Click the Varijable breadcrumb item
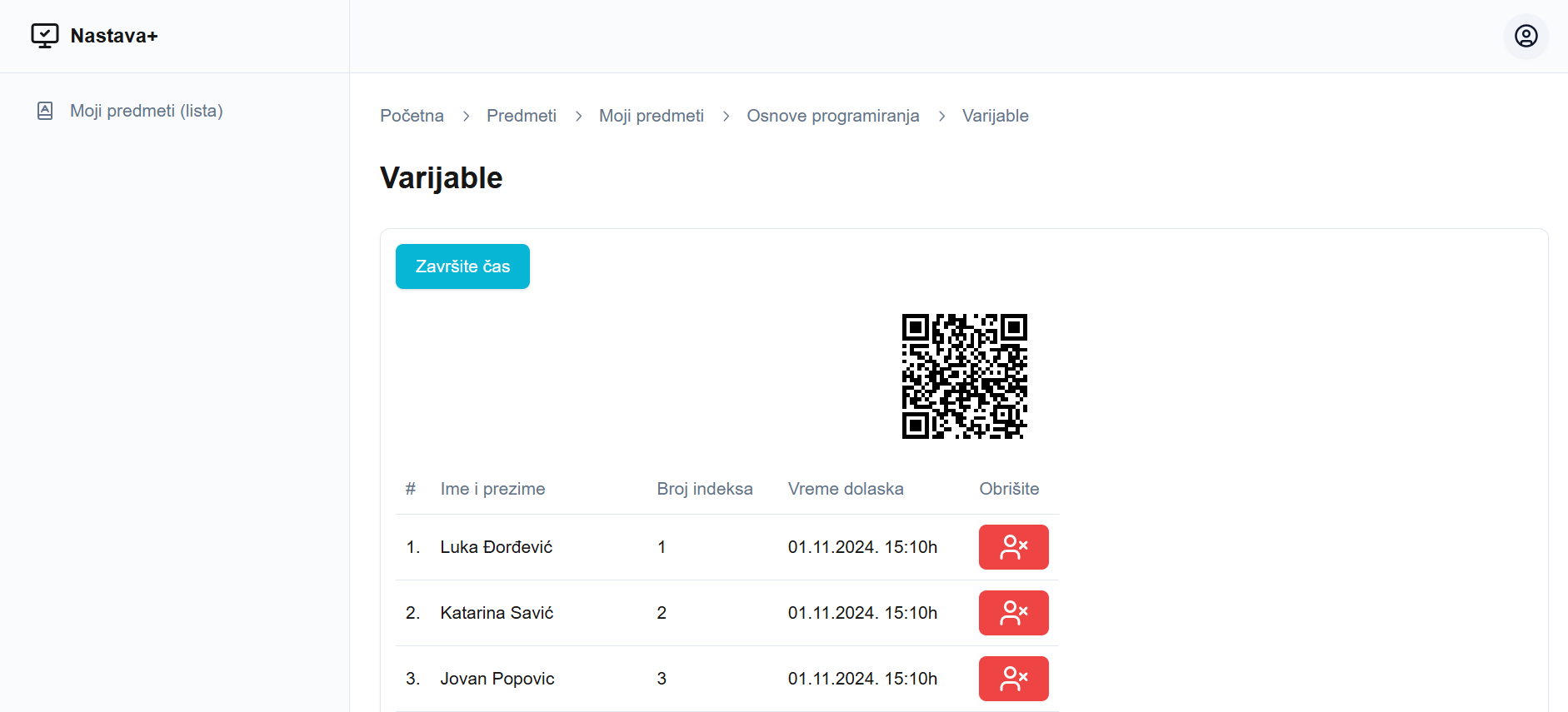The image size is (1568, 712). [x=995, y=116]
